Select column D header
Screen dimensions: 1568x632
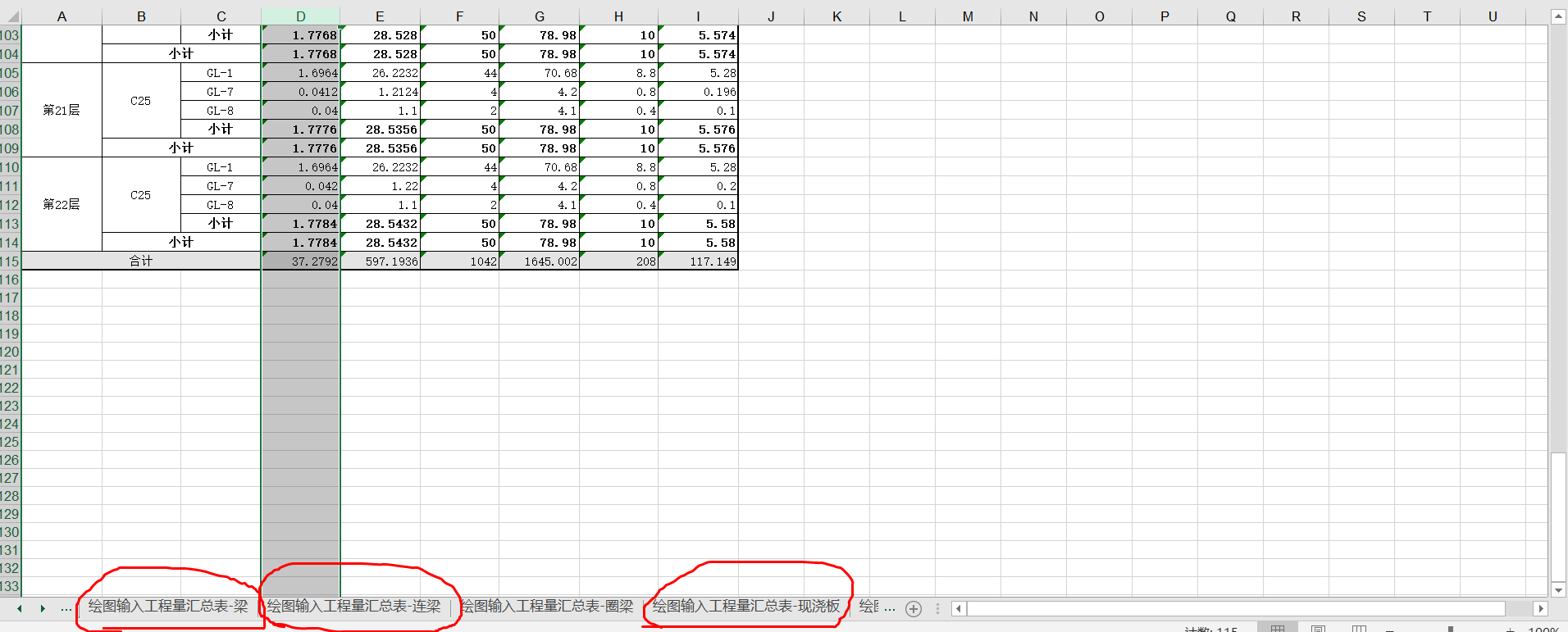coord(300,16)
